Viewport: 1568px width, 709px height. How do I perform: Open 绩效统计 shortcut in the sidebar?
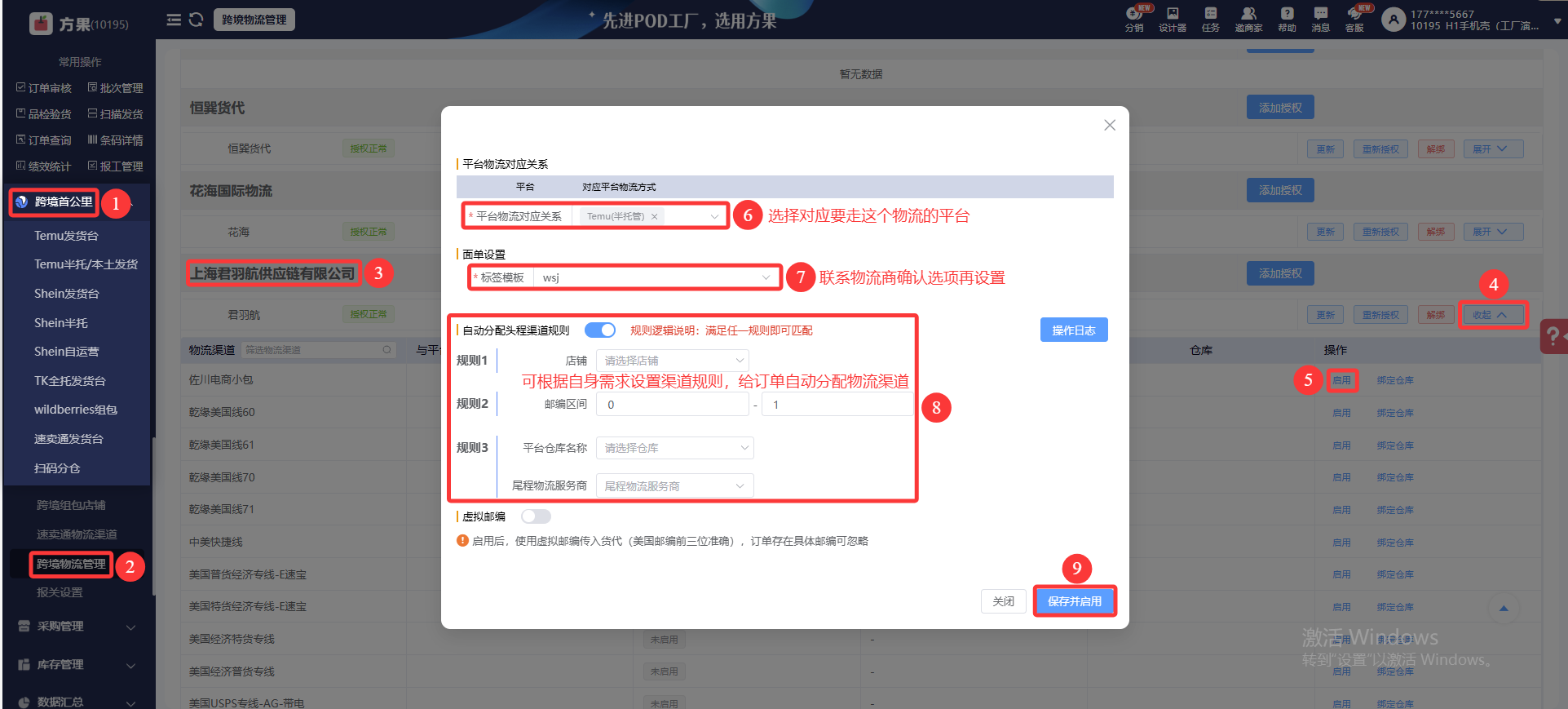[x=44, y=166]
